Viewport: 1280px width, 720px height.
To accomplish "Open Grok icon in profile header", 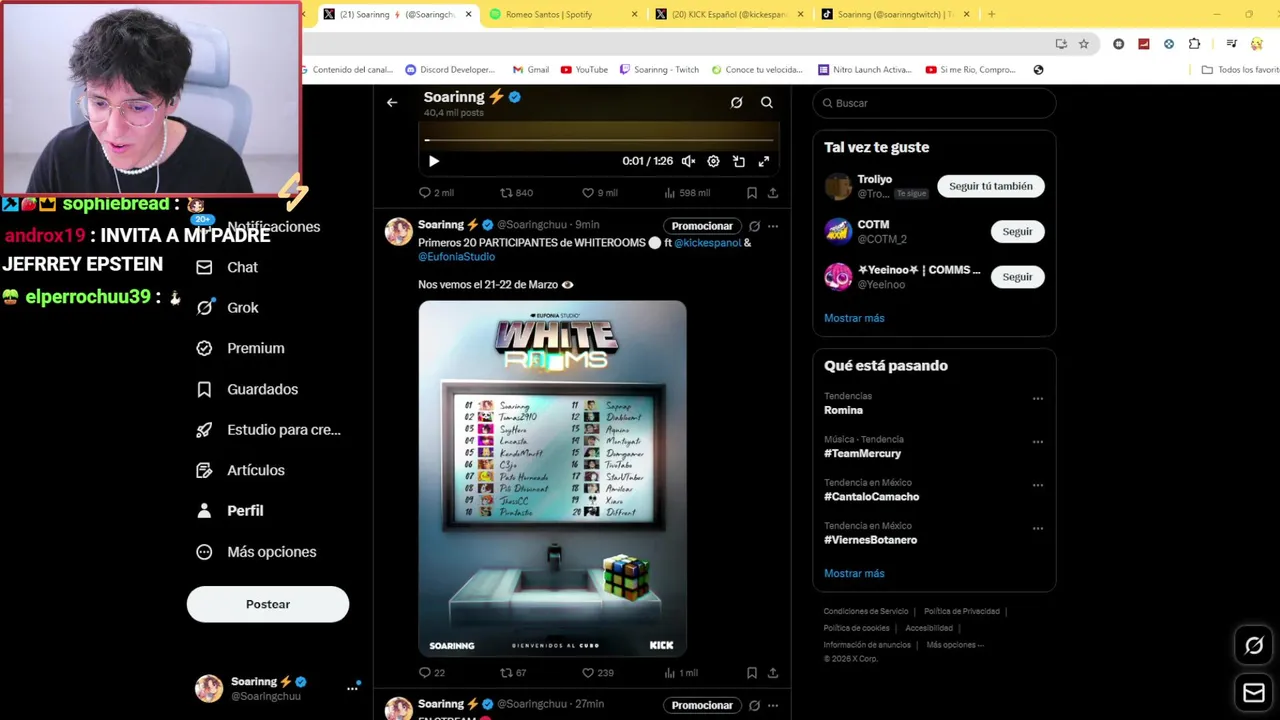I will pos(736,102).
